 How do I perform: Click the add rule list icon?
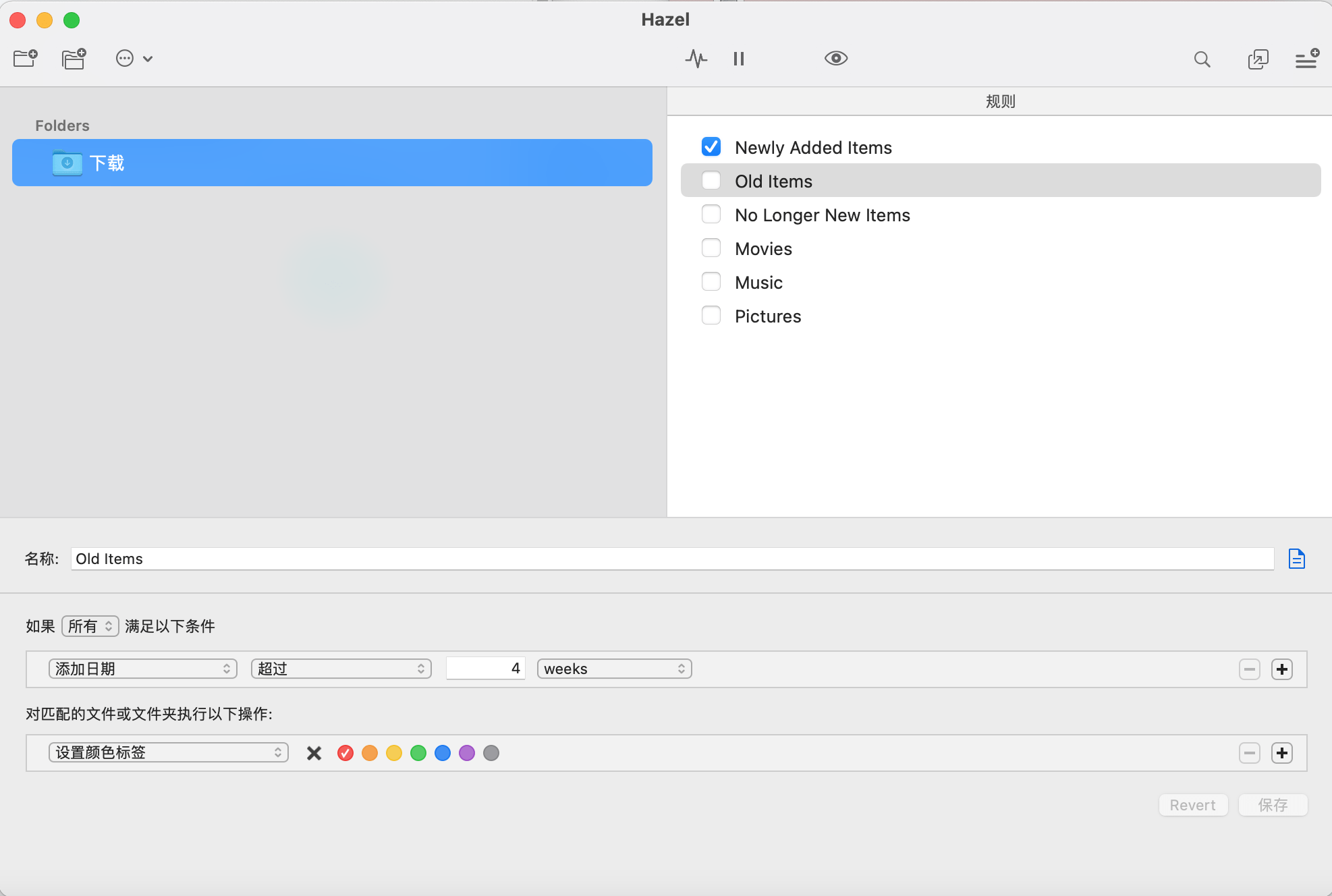click(1306, 59)
